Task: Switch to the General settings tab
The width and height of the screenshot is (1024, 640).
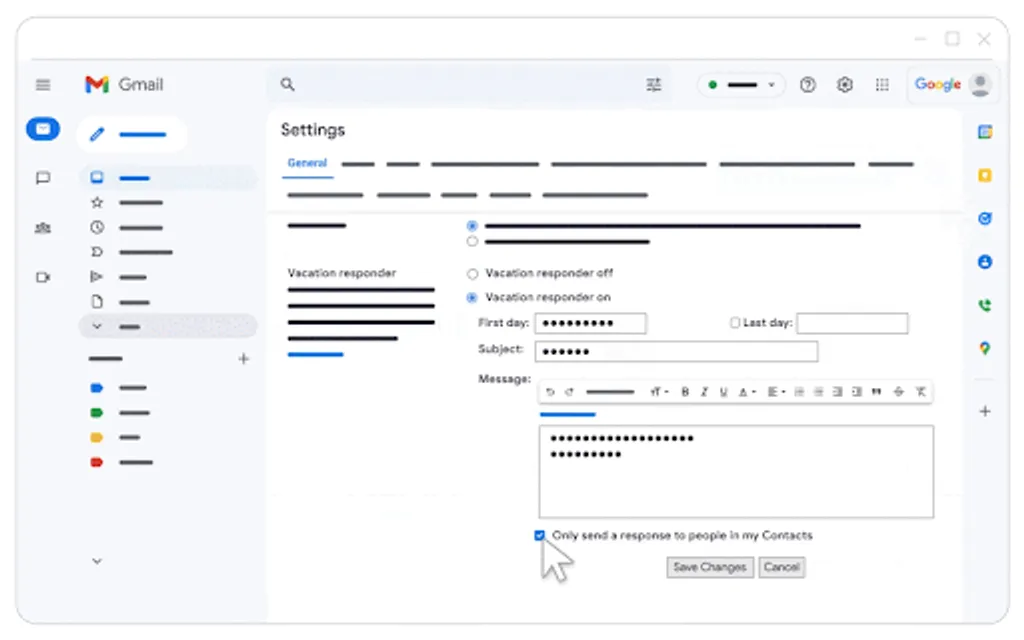Action: tap(307, 163)
